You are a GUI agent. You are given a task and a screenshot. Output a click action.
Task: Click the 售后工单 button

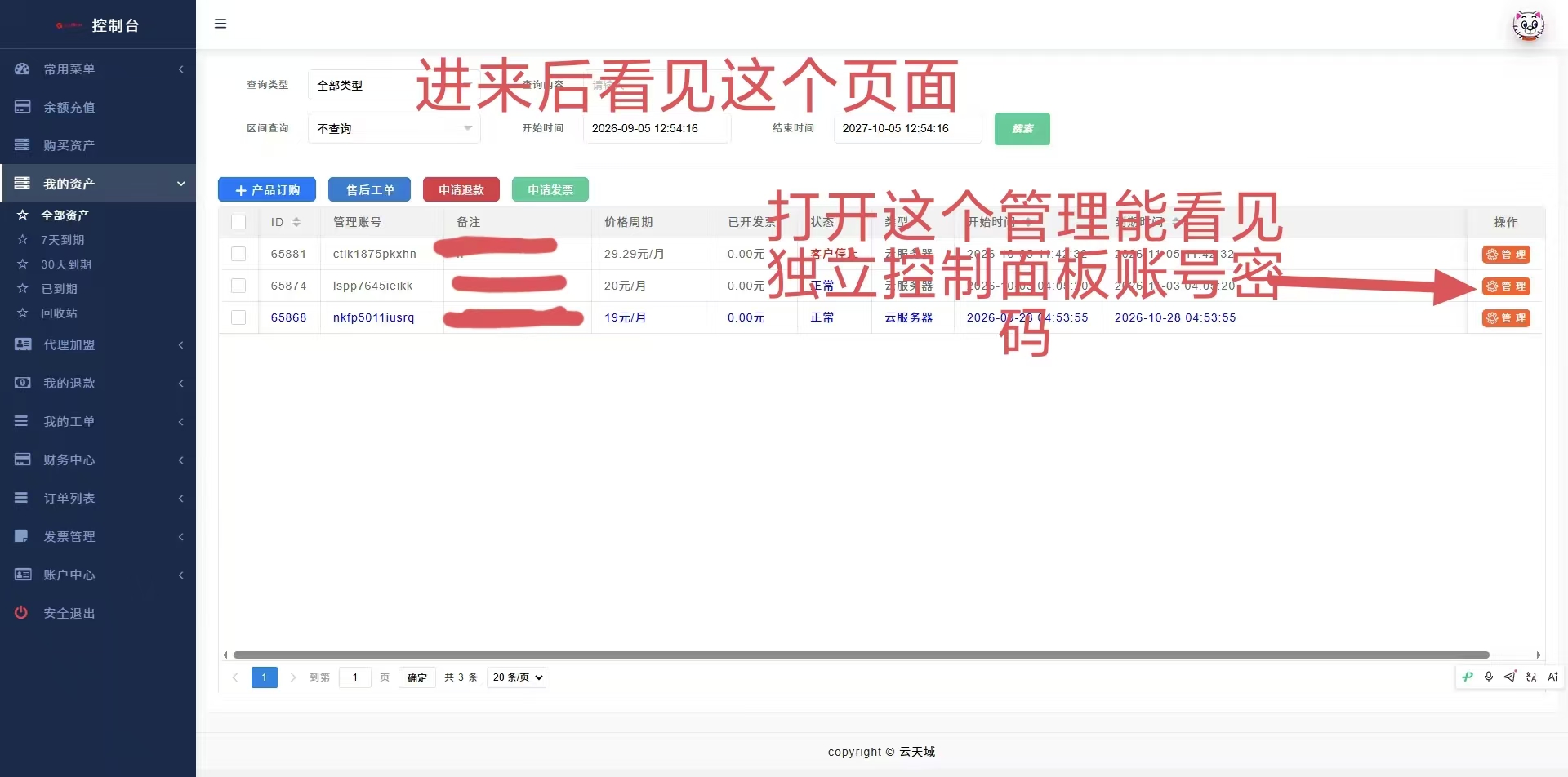click(x=369, y=189)
